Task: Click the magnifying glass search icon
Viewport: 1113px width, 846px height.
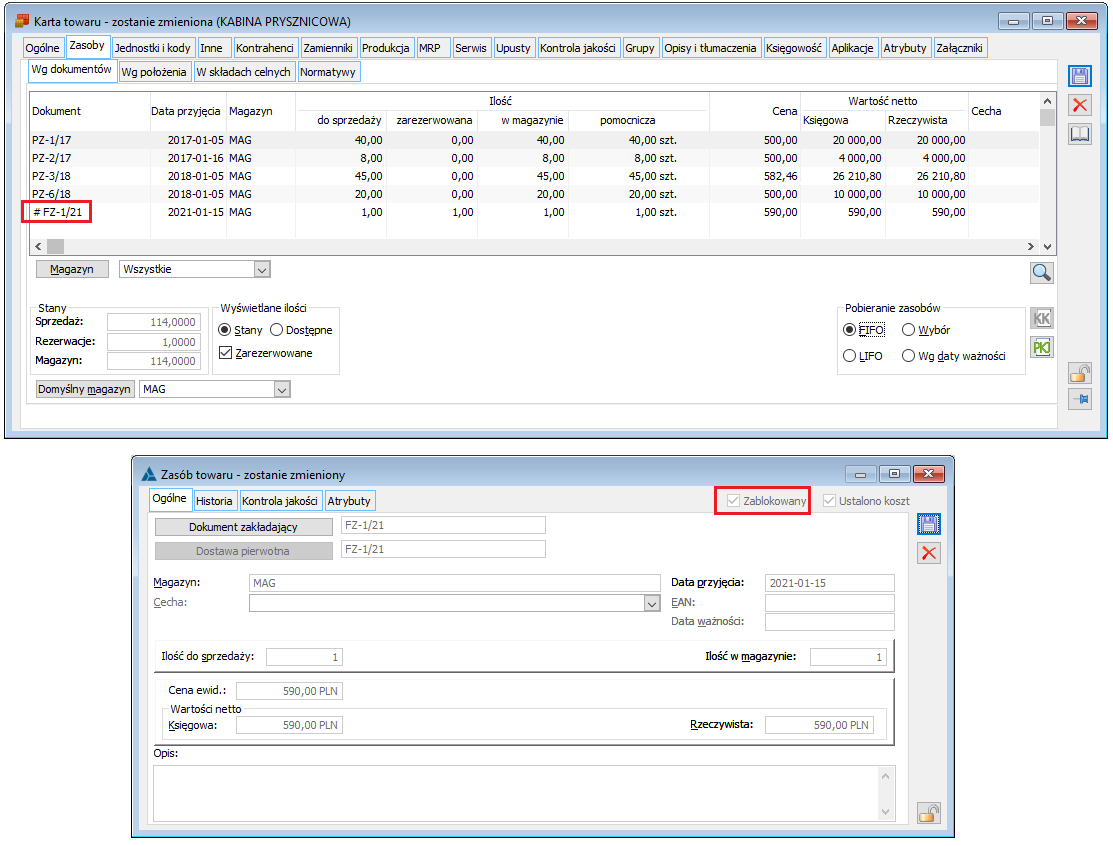Action: pyautogui.click(x=1041, y=273)
